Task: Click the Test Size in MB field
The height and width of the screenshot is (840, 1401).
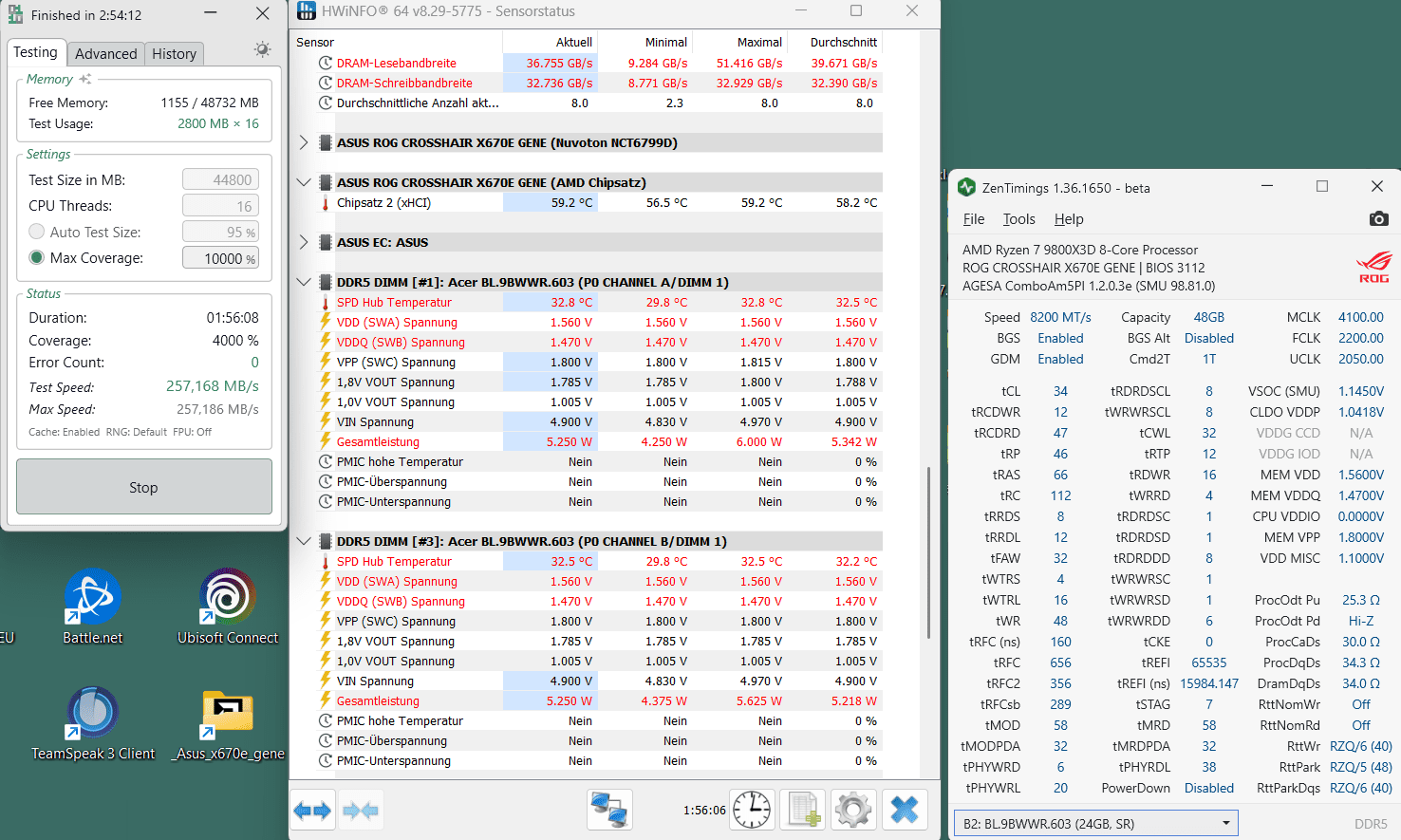Action: [220, 179]
